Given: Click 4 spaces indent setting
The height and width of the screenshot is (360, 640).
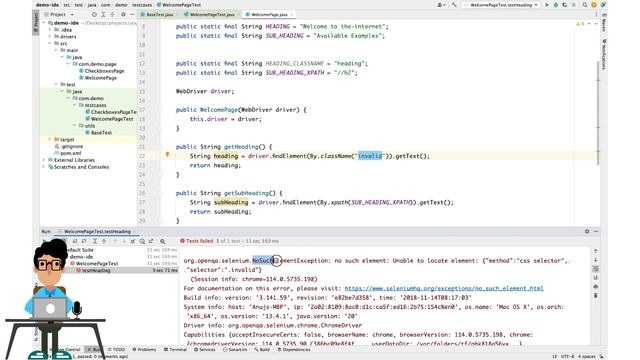Looking at the screenshot, I should click(x=587, y=356).
